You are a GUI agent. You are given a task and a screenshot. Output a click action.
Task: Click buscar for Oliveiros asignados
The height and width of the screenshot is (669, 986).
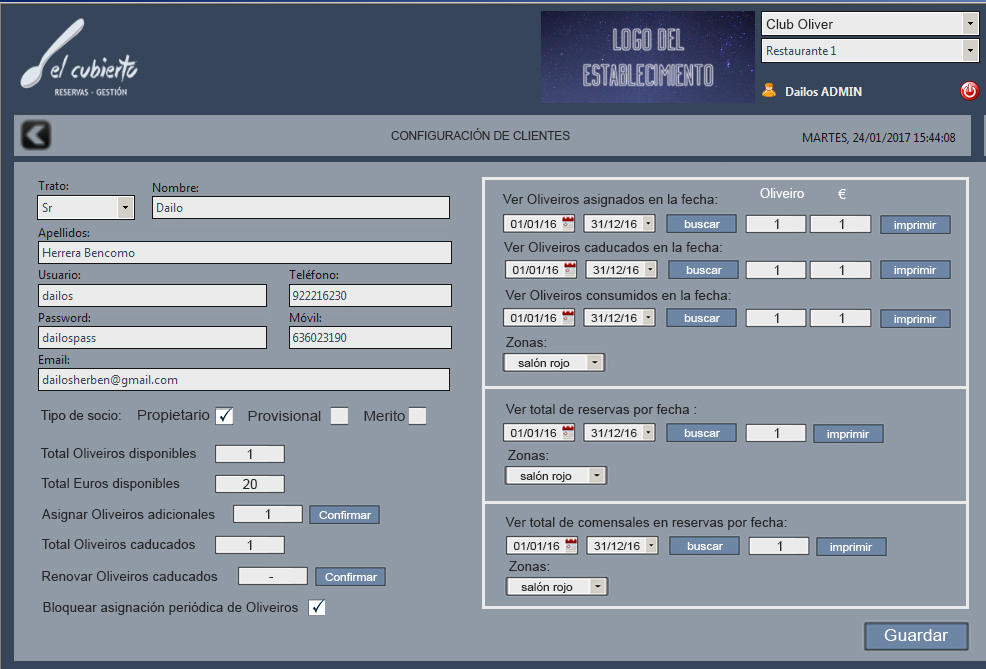701,224
